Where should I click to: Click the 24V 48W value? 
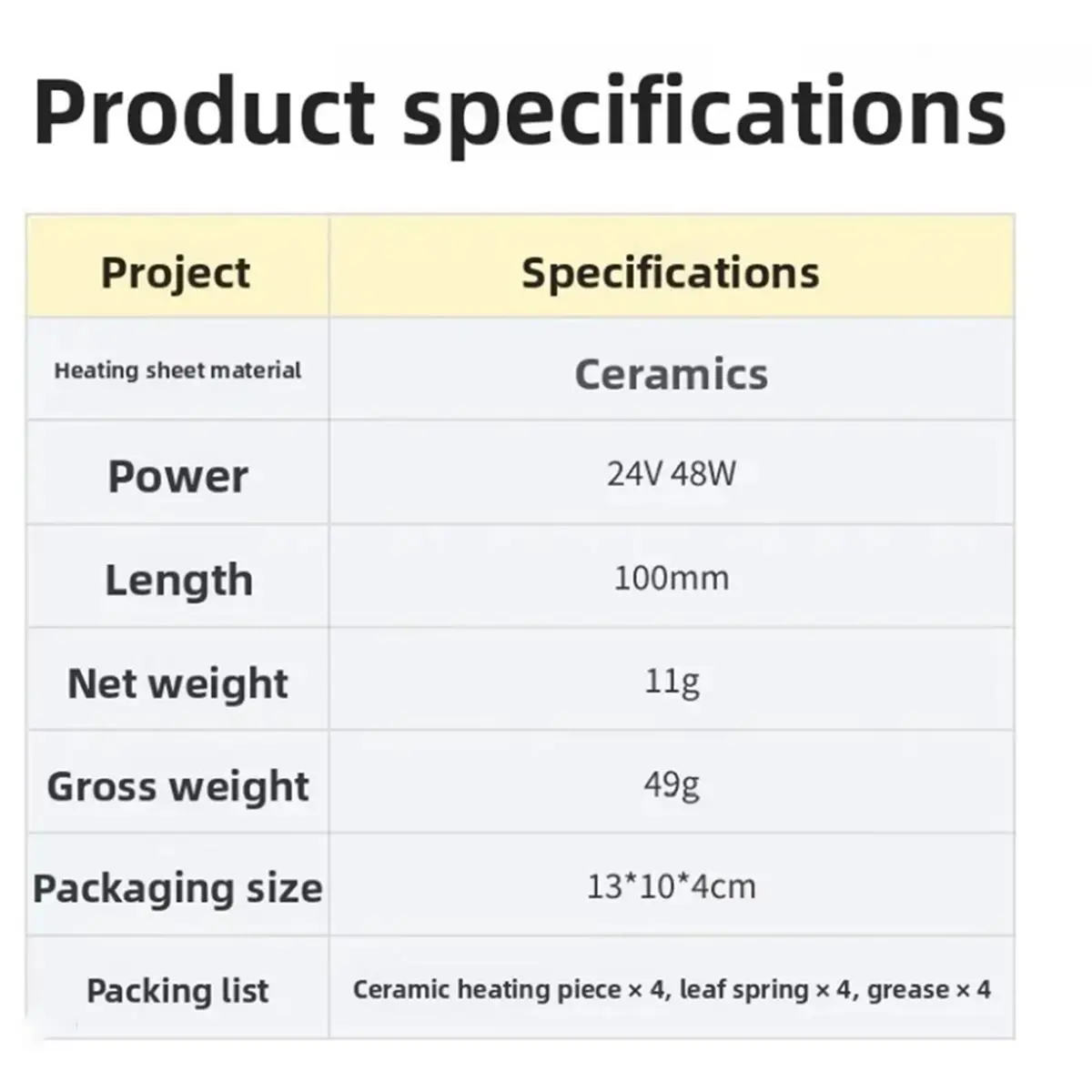click(672, 473)
